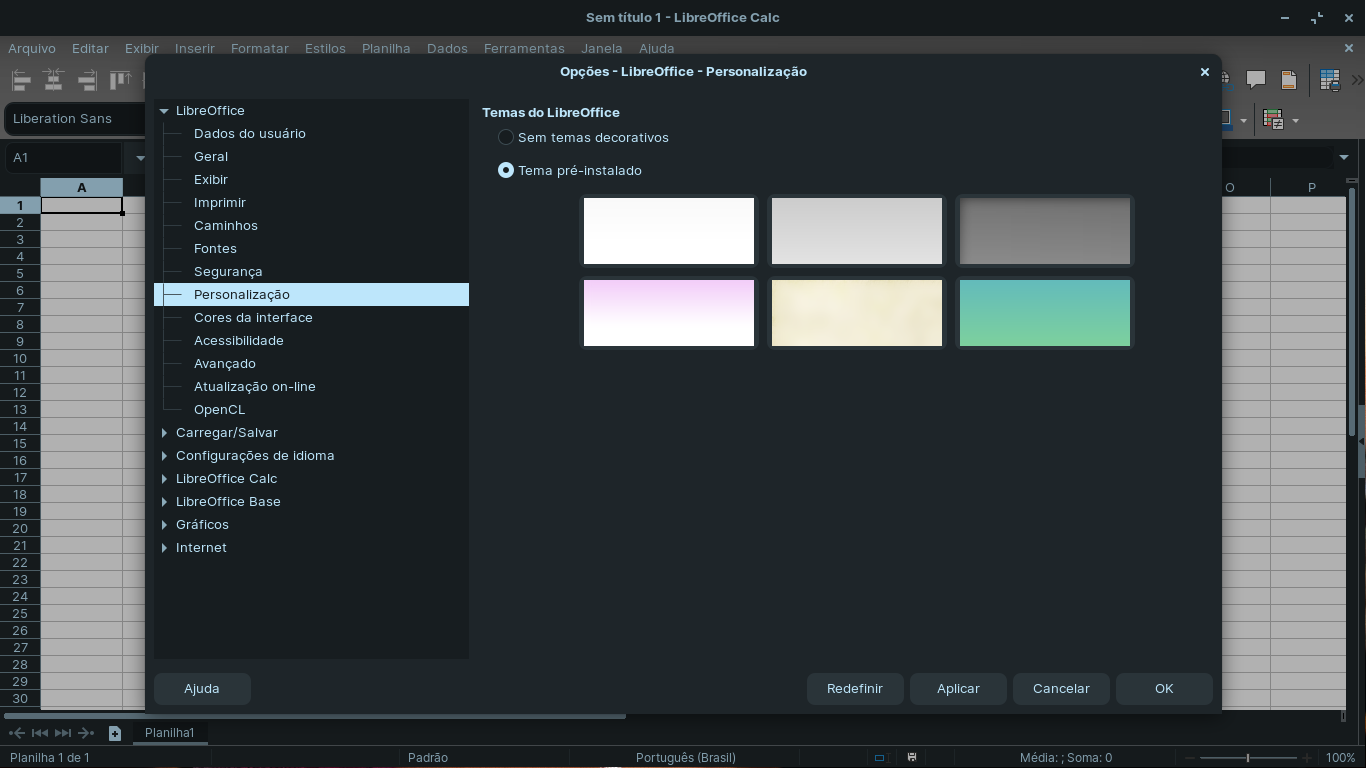Image resolution: width=1366 pixels, height=768 pixels.
Task: Click the Liberation Sans font name field
Action: (x=76, y=118)
